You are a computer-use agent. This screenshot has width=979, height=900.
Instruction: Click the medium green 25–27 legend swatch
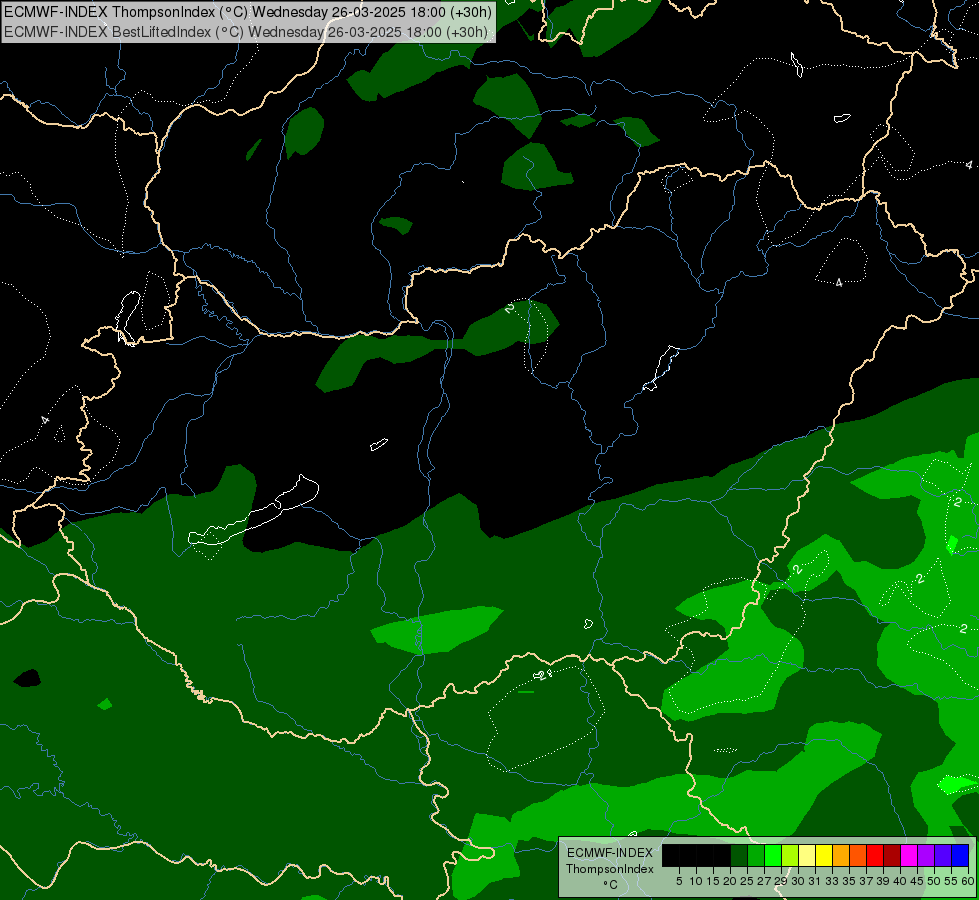coord(756,855)
